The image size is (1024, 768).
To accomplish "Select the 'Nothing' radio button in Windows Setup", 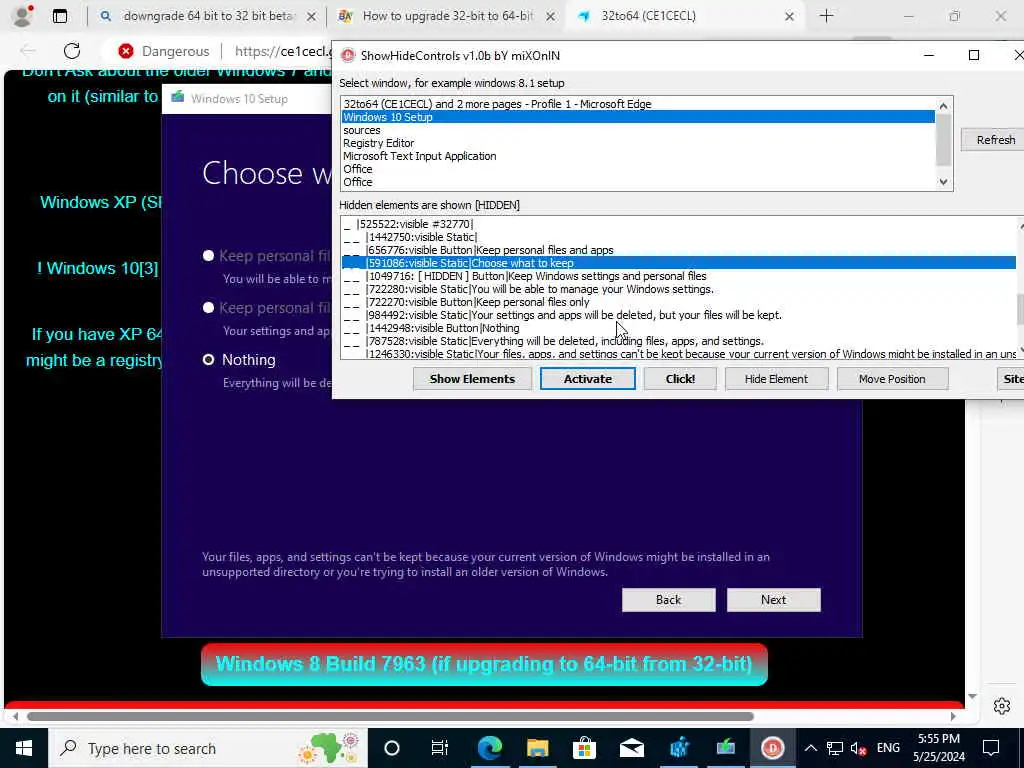I will click(208, 360).
